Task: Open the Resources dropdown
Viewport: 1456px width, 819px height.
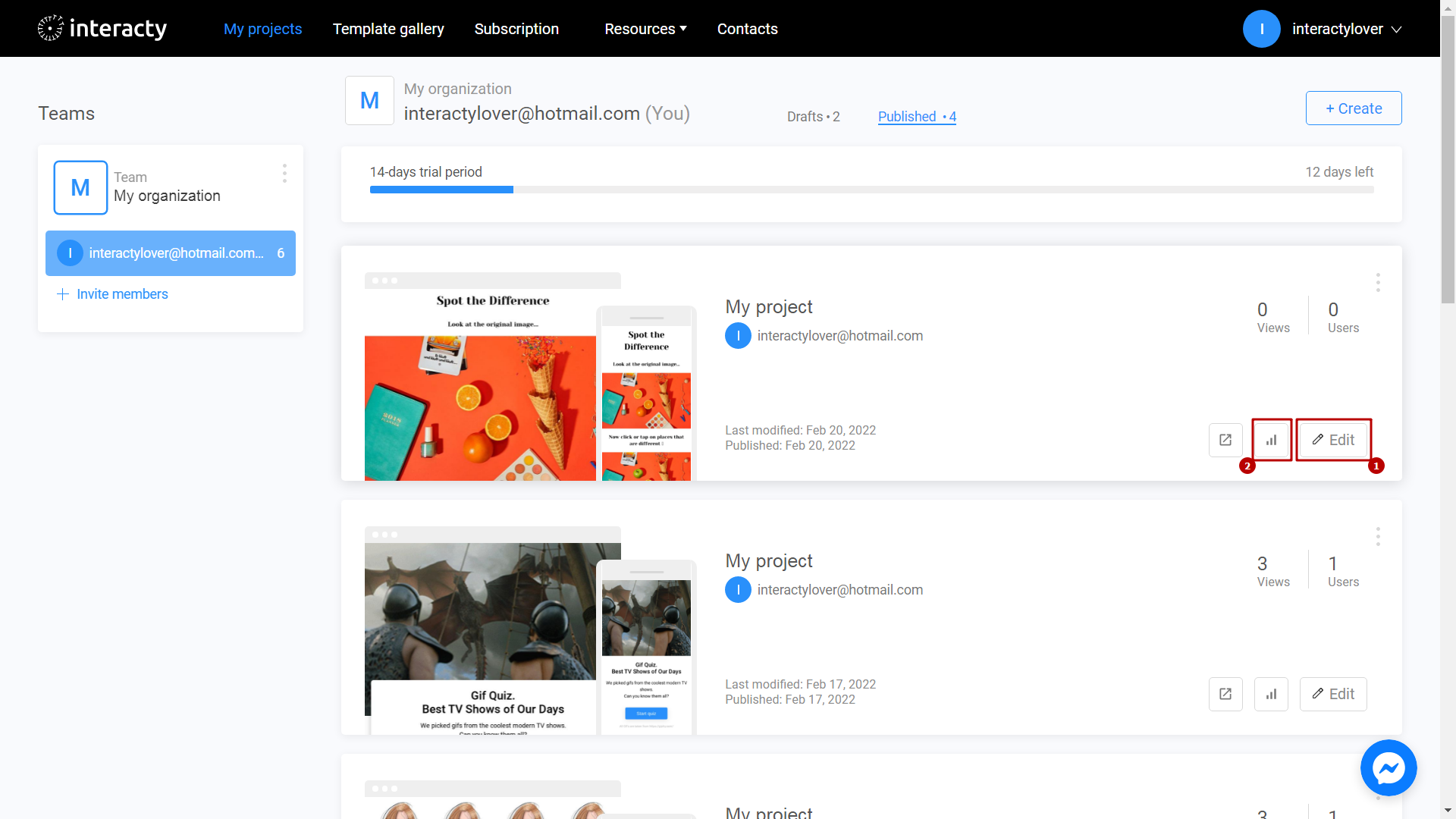Action: [645, 29]
